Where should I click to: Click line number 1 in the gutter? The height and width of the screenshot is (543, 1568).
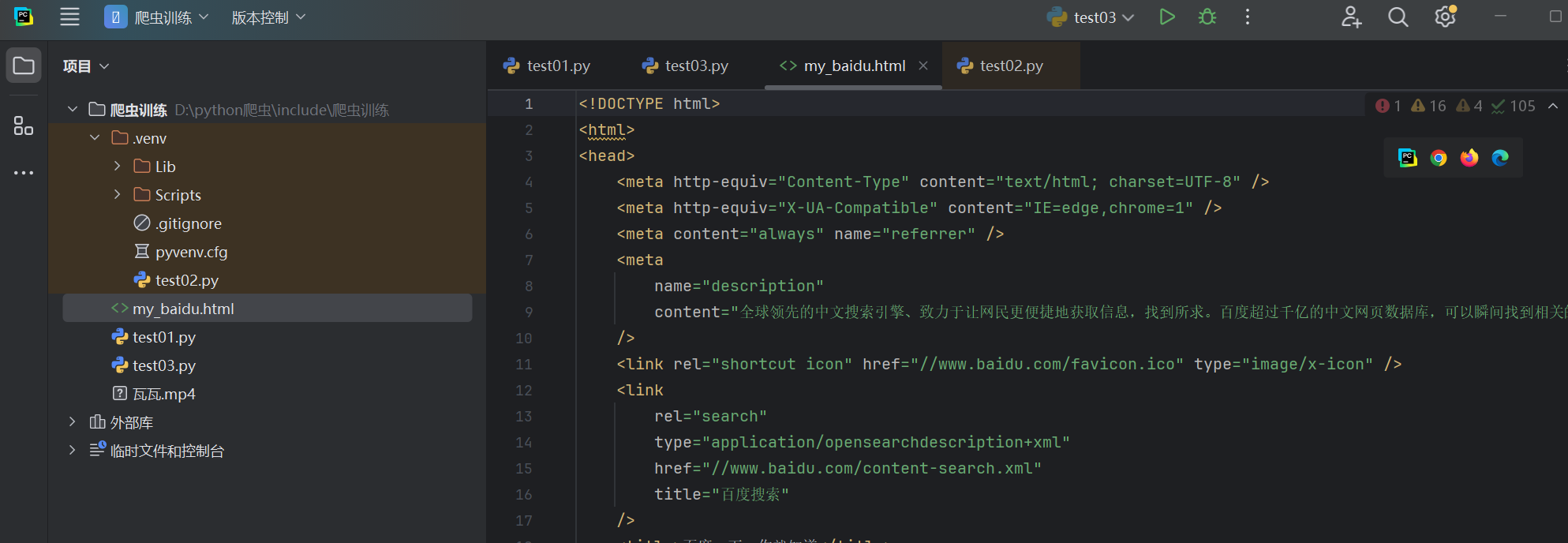529,103
